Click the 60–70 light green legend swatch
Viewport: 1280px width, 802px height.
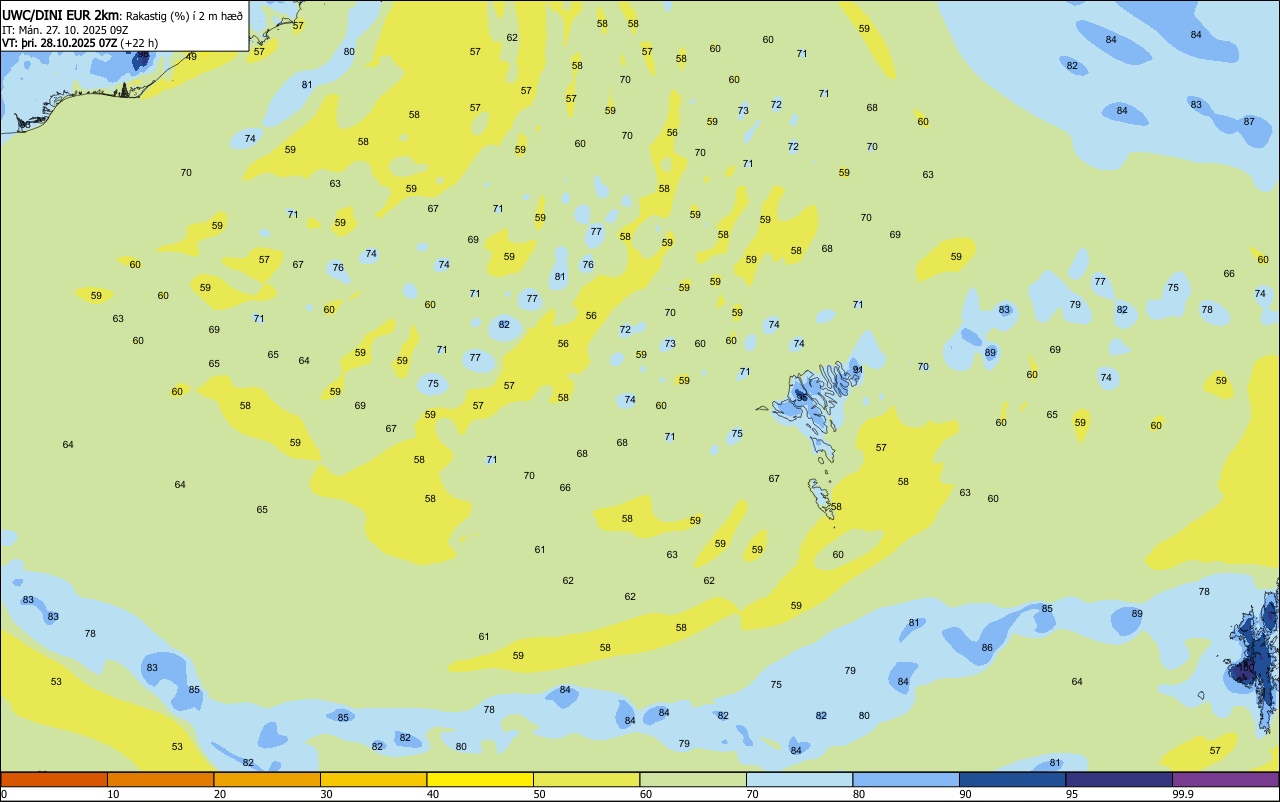(x=693, y=779)
